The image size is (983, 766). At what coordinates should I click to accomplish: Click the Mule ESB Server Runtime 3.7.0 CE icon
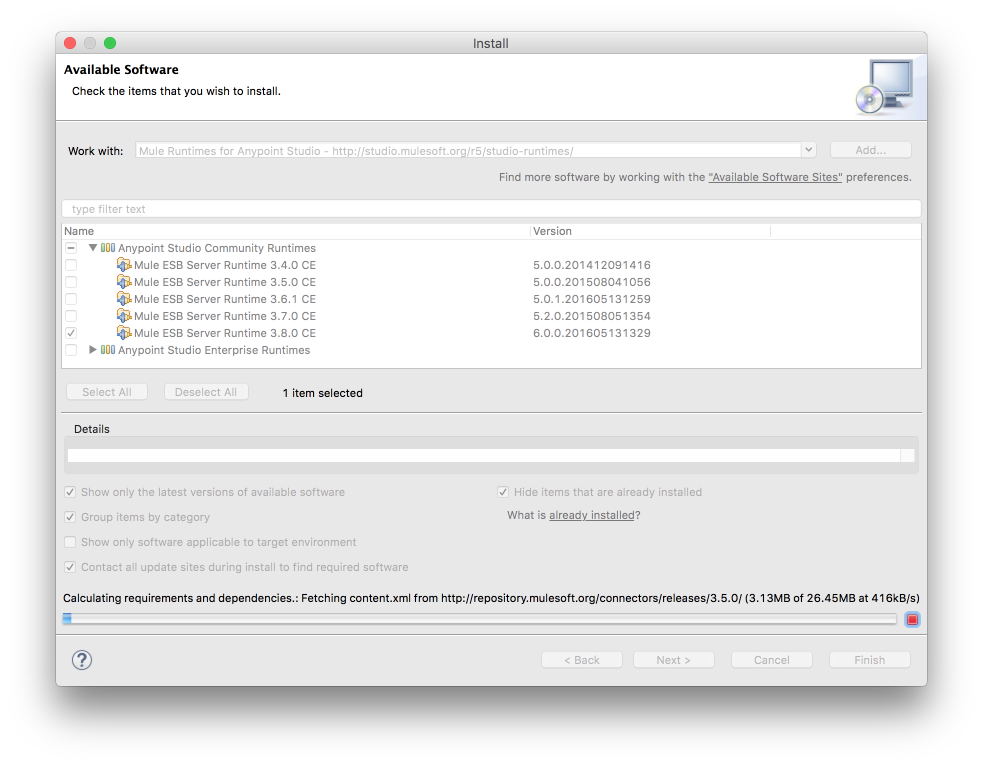pos(124,315)
